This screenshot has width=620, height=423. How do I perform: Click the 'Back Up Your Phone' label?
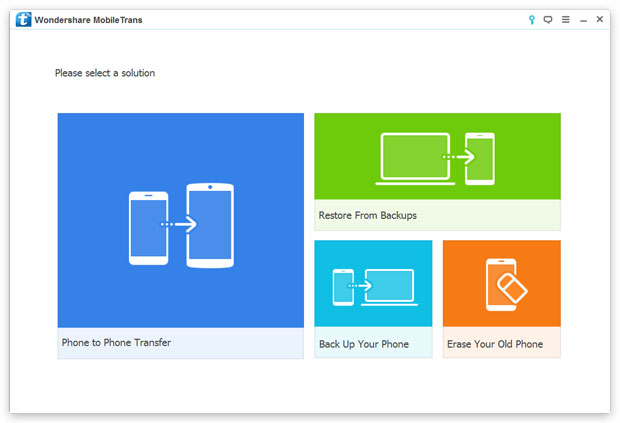click(364, 344)
